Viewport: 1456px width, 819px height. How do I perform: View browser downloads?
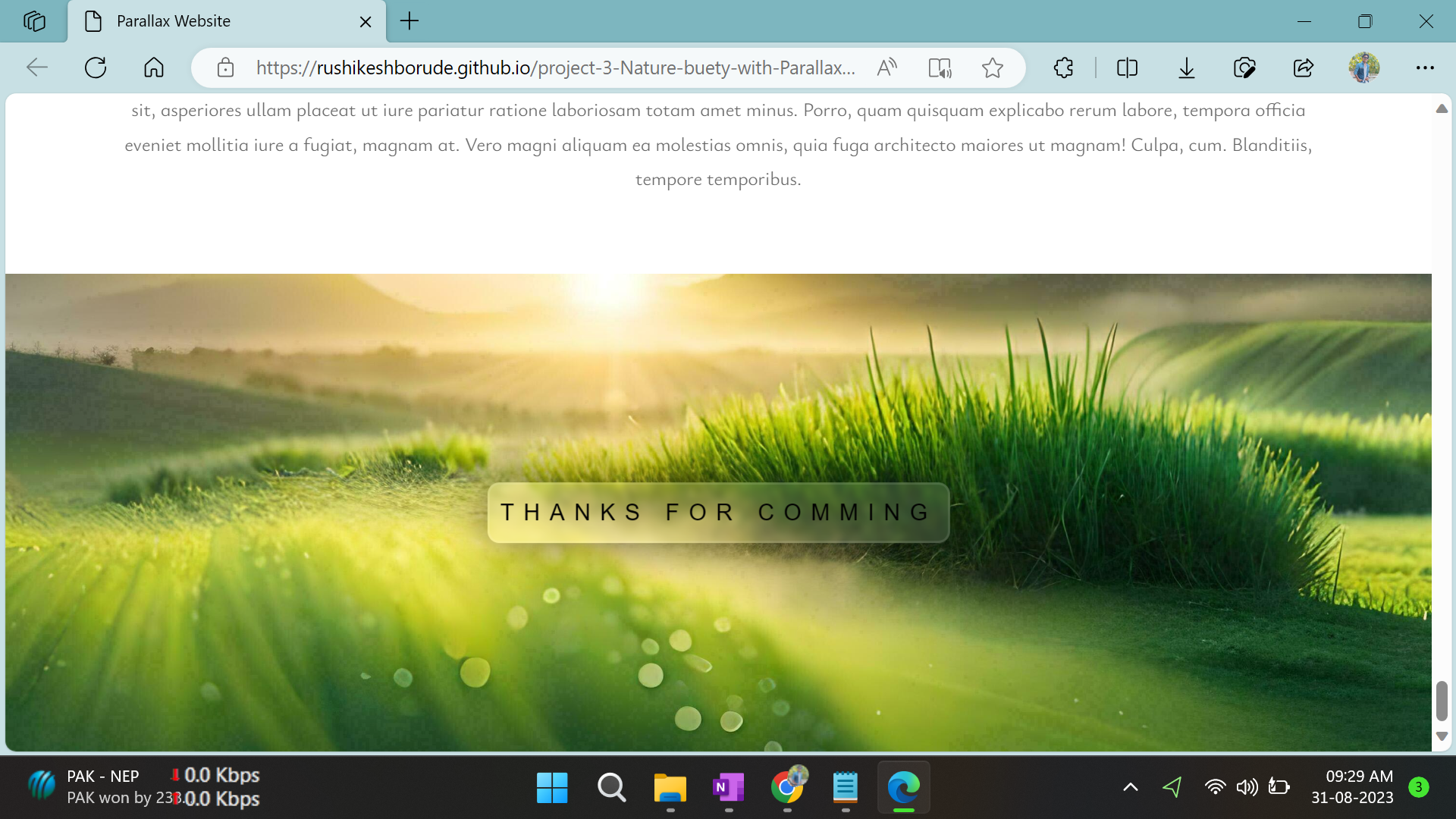click(x=1186, y=67)
